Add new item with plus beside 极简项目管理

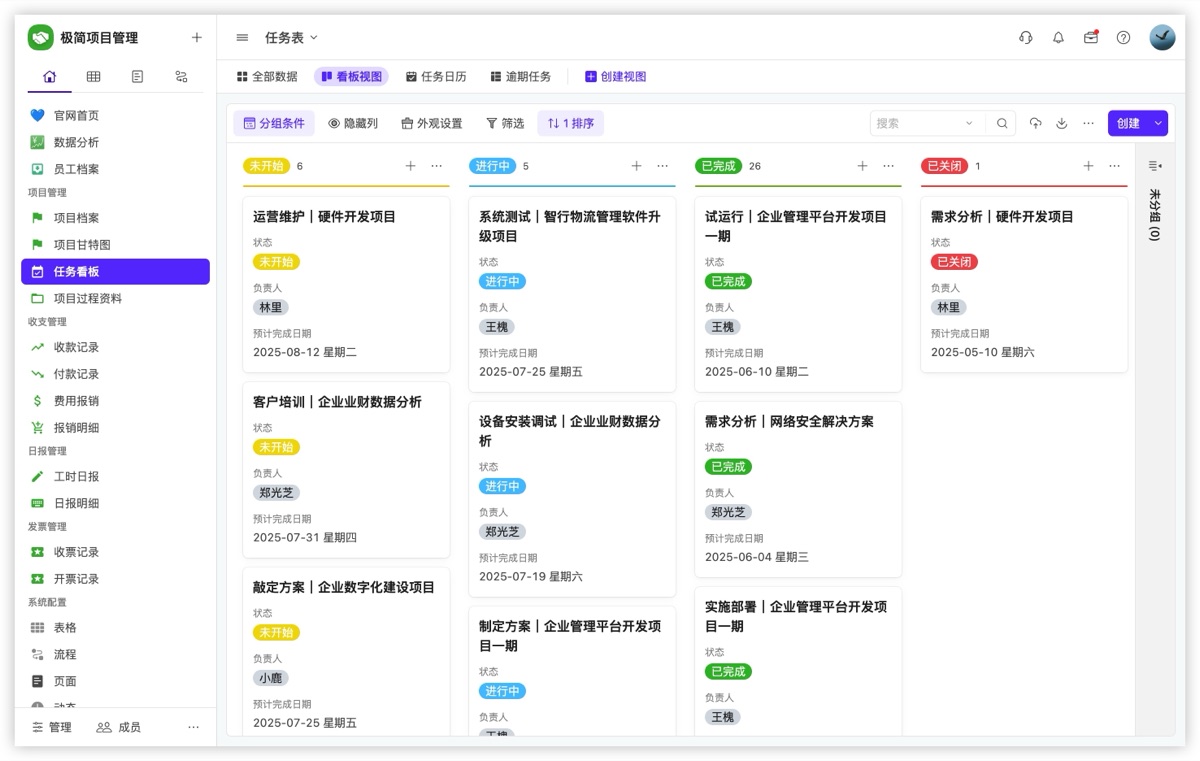[x=196, y=38]
